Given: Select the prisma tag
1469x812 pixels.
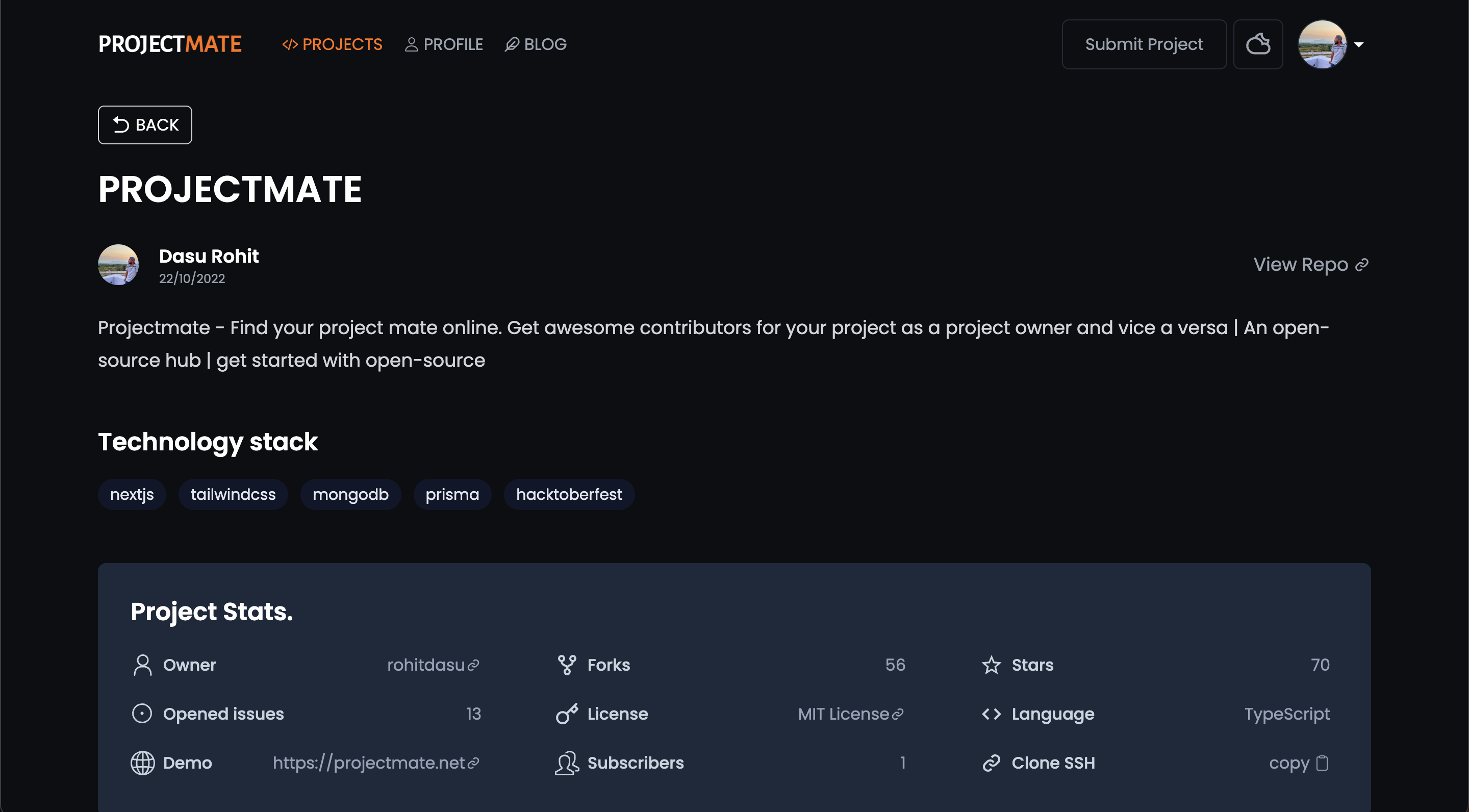Looking at the screenshot, I should (x=452, y=494).
